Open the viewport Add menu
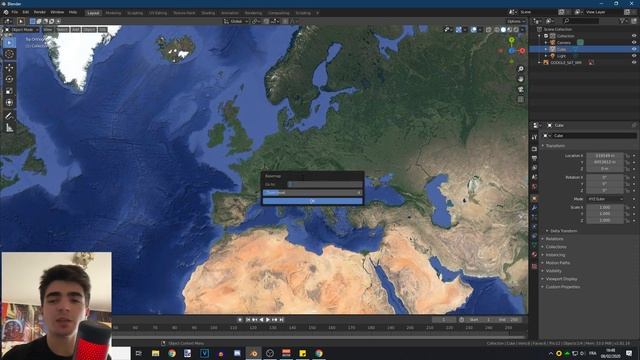Screen dimensions: 640x360 (x=76, y=30)
